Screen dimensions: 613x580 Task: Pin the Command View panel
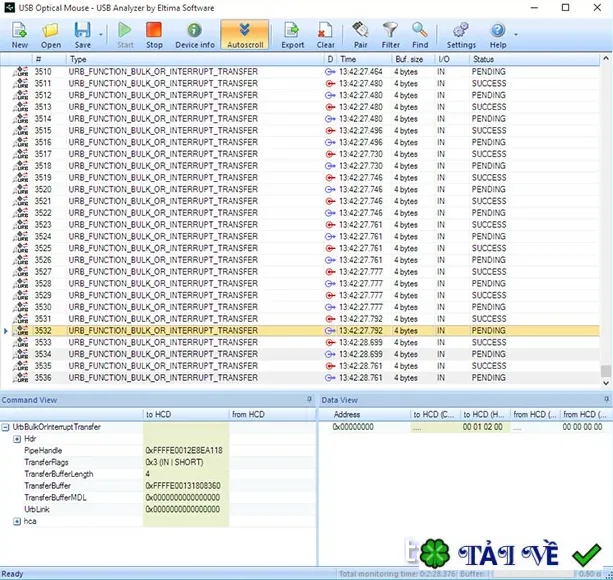click(x=309, y=399)
